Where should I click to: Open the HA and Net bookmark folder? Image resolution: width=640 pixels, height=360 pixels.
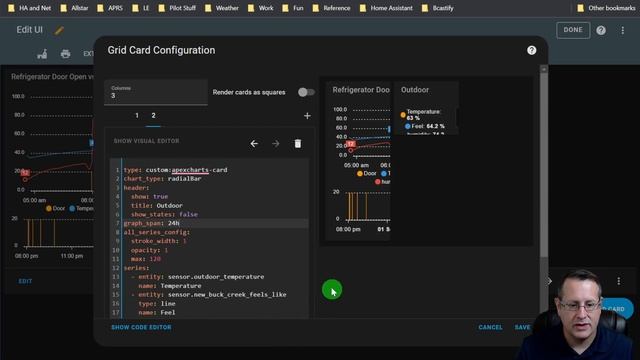click(x=30, y=8)
